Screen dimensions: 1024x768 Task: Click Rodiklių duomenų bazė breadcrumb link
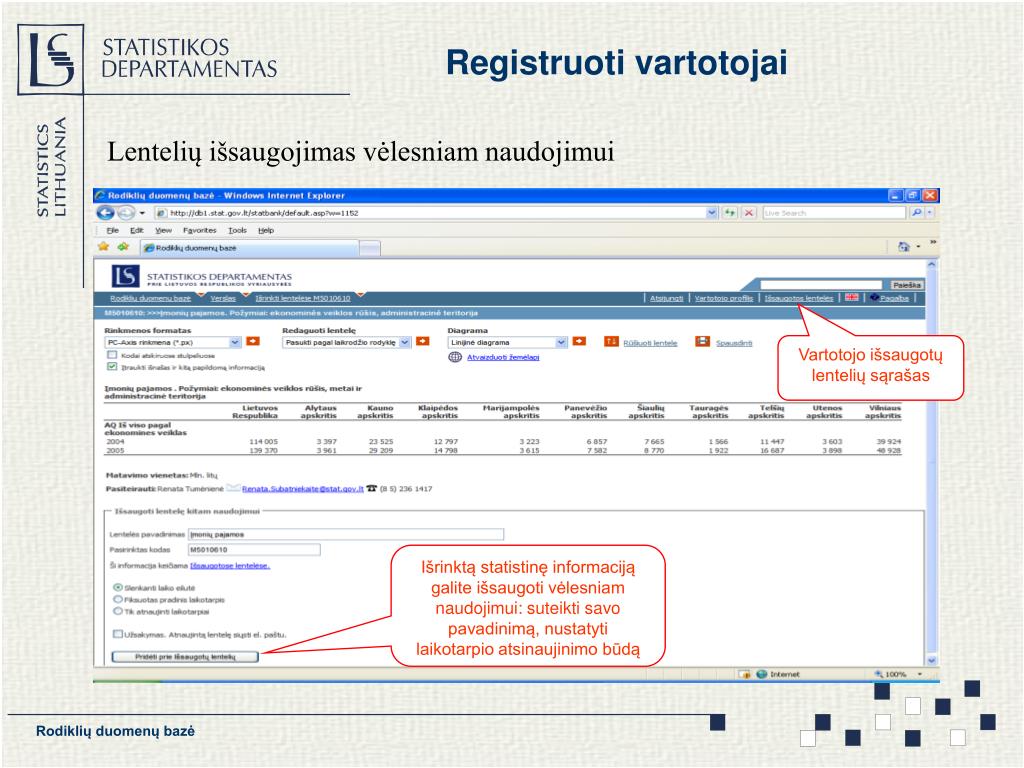pyautogui.click(x=150, y=298)
